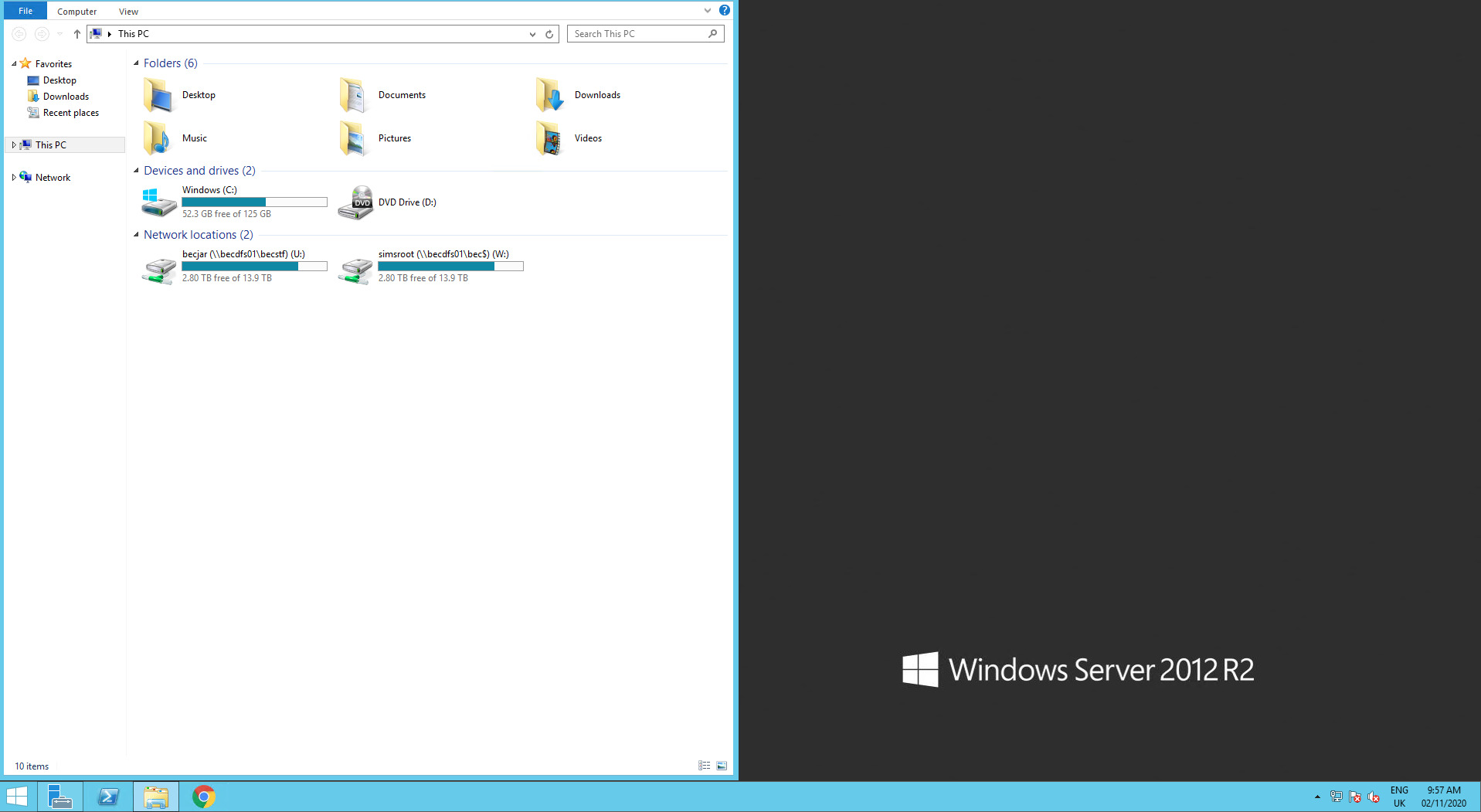Click the Forward navigation arrow
1481x812 pixels.
point(42,34)
